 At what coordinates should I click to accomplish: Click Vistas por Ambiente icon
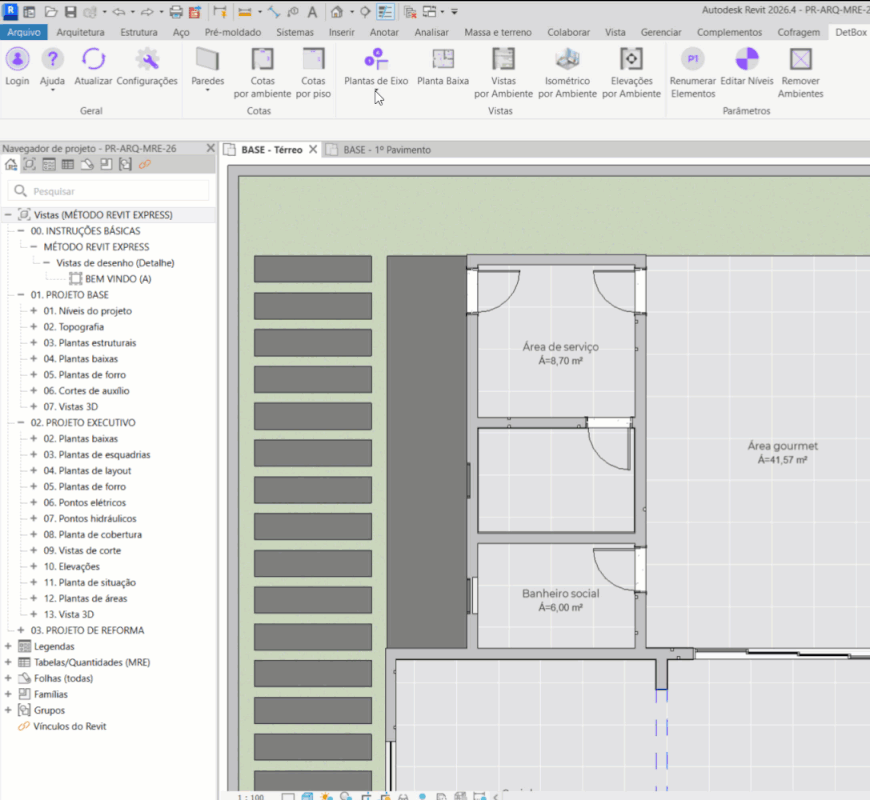[x=503, y=59]
